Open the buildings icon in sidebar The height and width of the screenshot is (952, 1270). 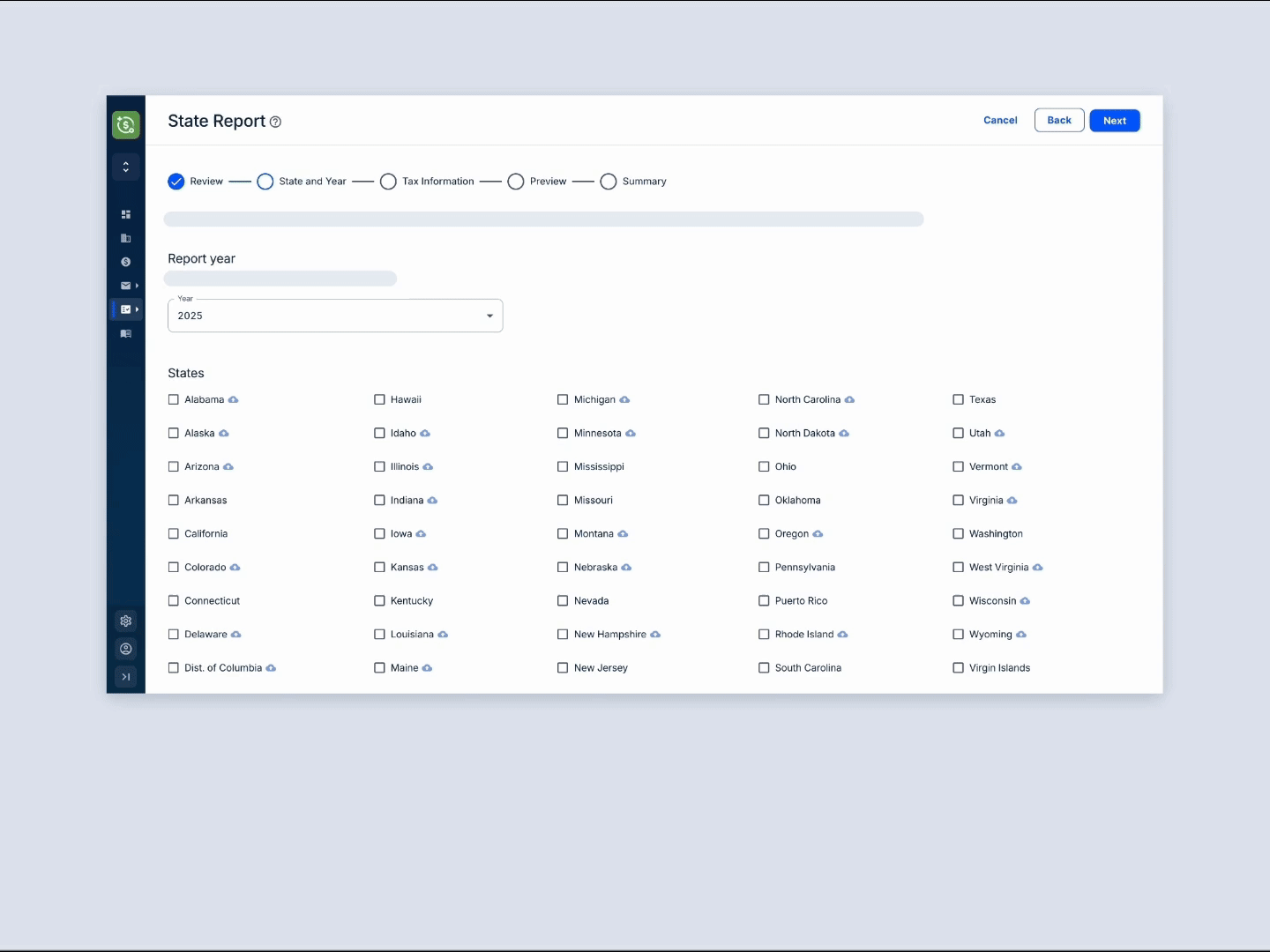click(x=126, y=238)
